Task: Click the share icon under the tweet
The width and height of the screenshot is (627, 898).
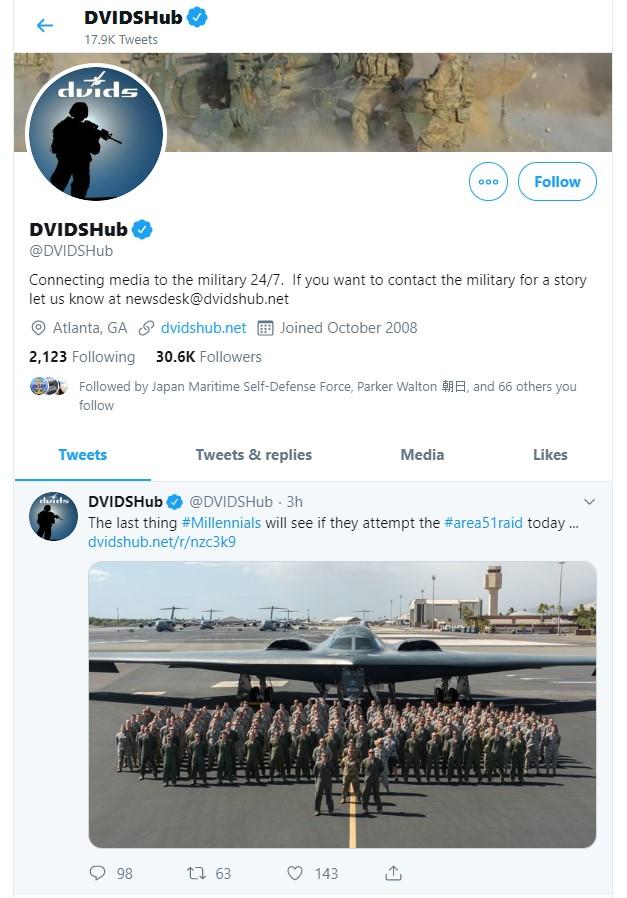Action: pos(393,873)
